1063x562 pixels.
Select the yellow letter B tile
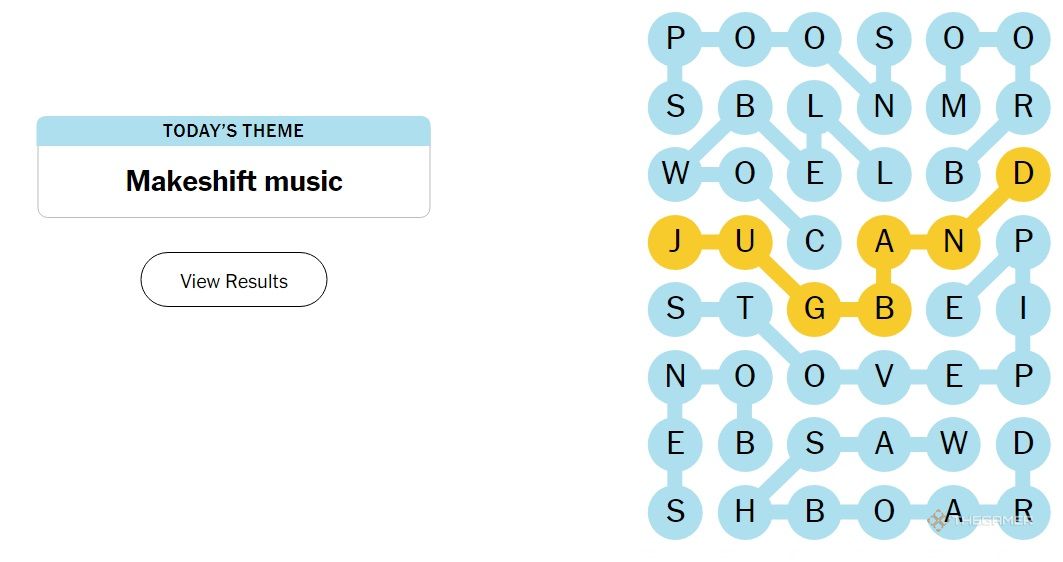[x=884, y=309]
